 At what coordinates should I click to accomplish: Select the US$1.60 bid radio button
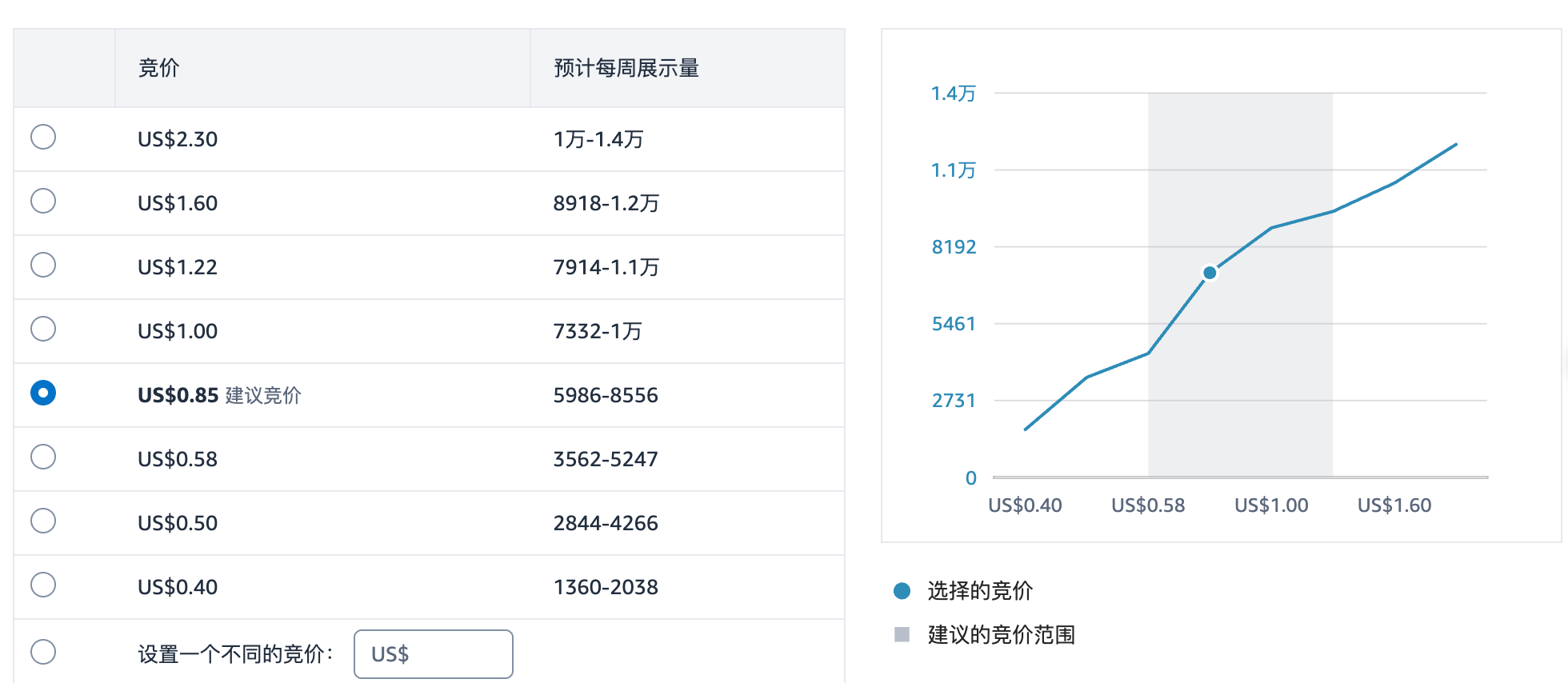tap(43, 201)
